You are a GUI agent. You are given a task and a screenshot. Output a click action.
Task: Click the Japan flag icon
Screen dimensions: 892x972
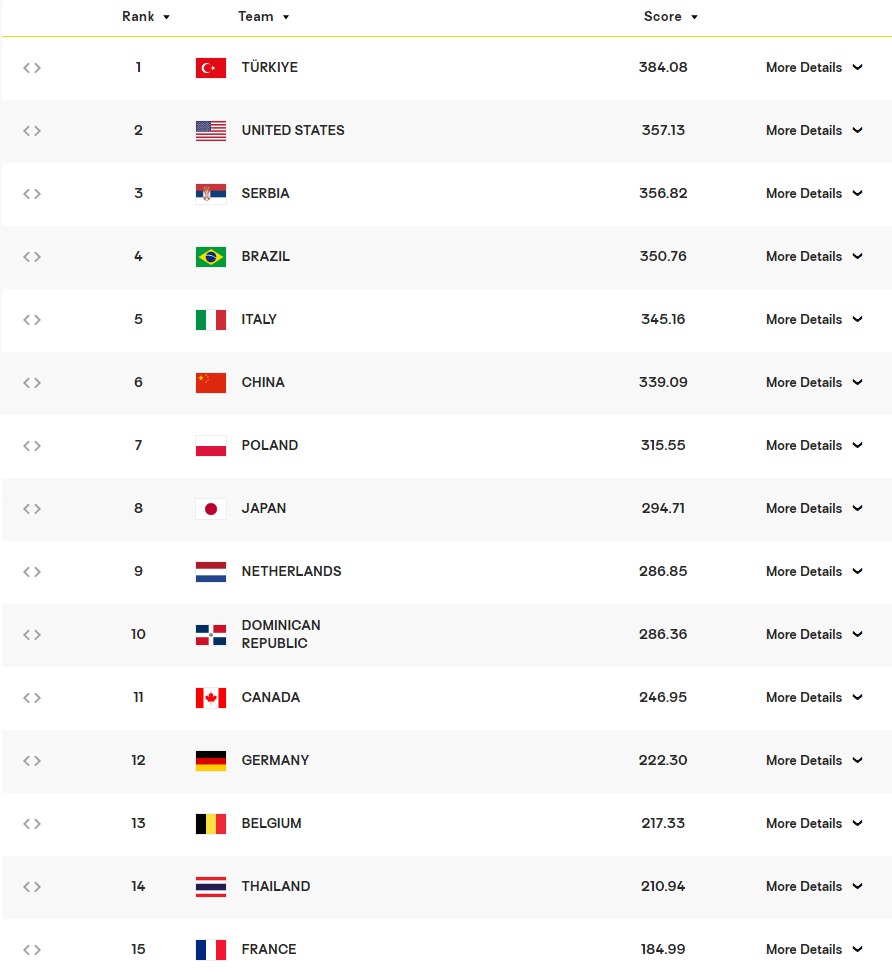tap(210, 509)
